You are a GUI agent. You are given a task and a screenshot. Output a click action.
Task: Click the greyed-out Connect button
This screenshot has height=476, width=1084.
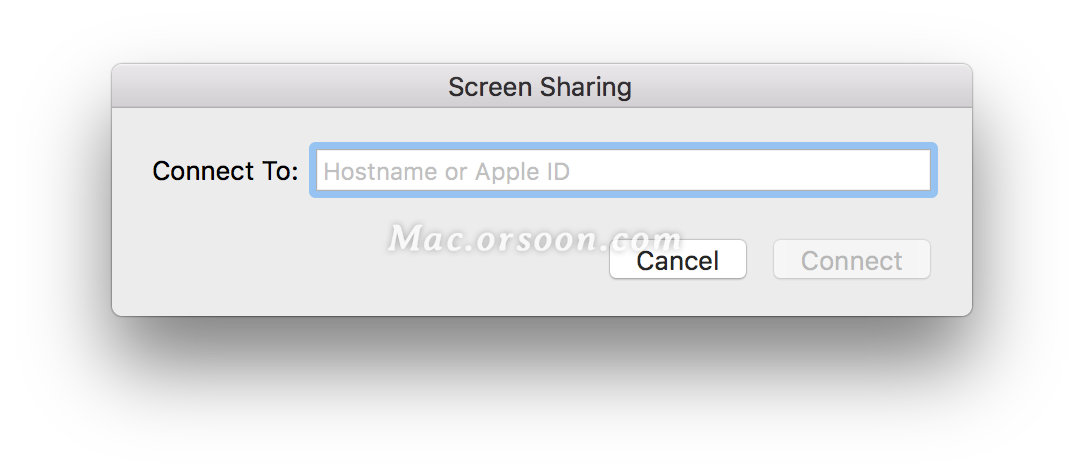coord(851,260)
